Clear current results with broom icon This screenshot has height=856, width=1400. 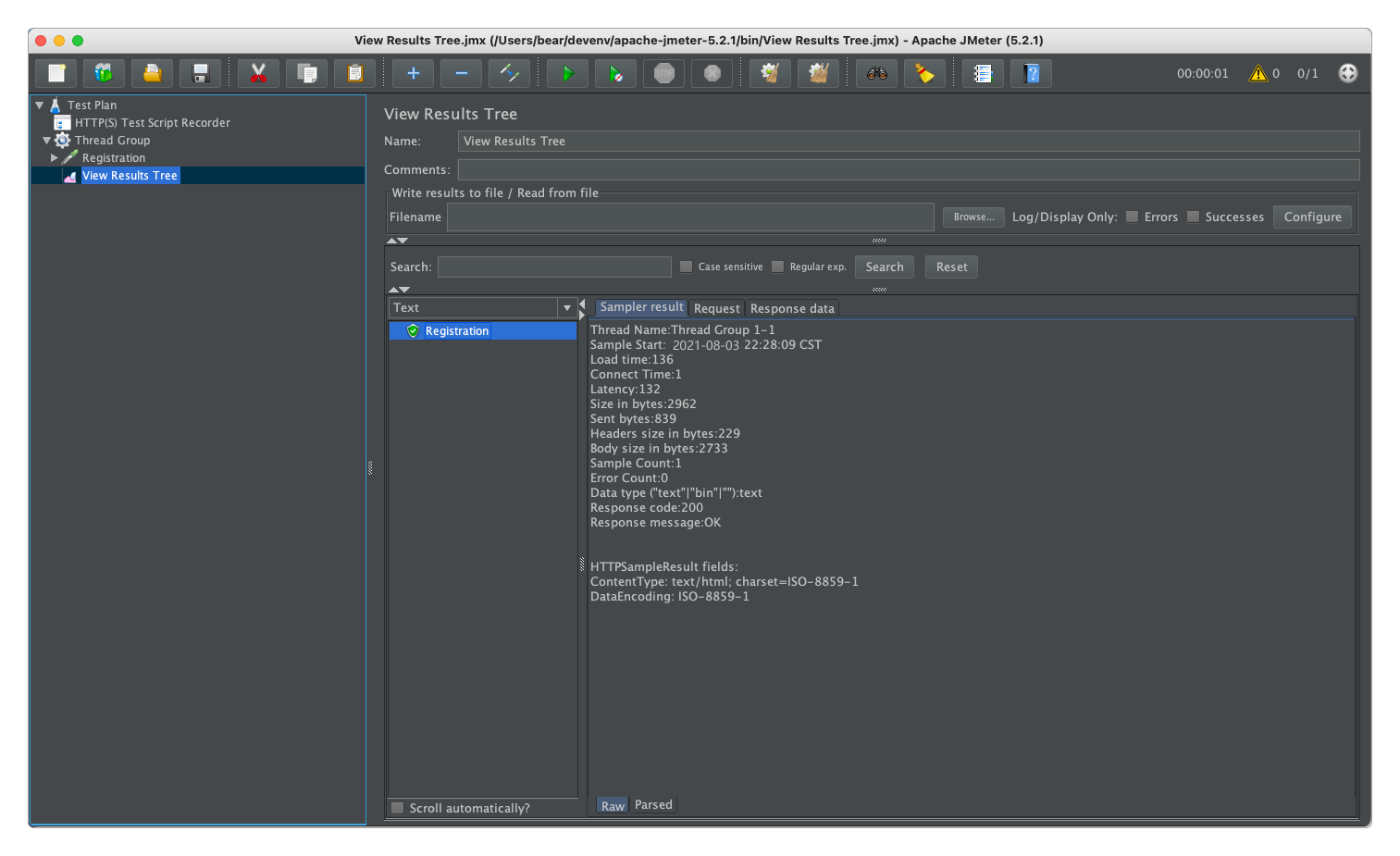tap(770, 73)
